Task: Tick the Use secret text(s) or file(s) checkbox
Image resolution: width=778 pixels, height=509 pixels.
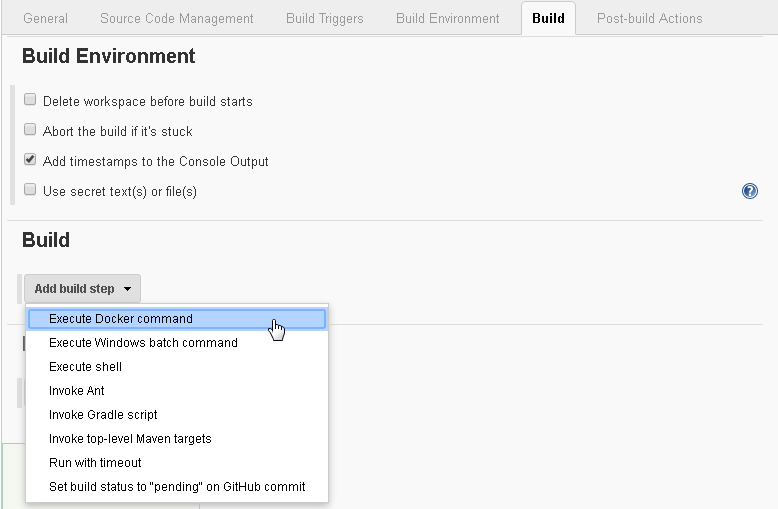Action: click(x=30, y=190)
